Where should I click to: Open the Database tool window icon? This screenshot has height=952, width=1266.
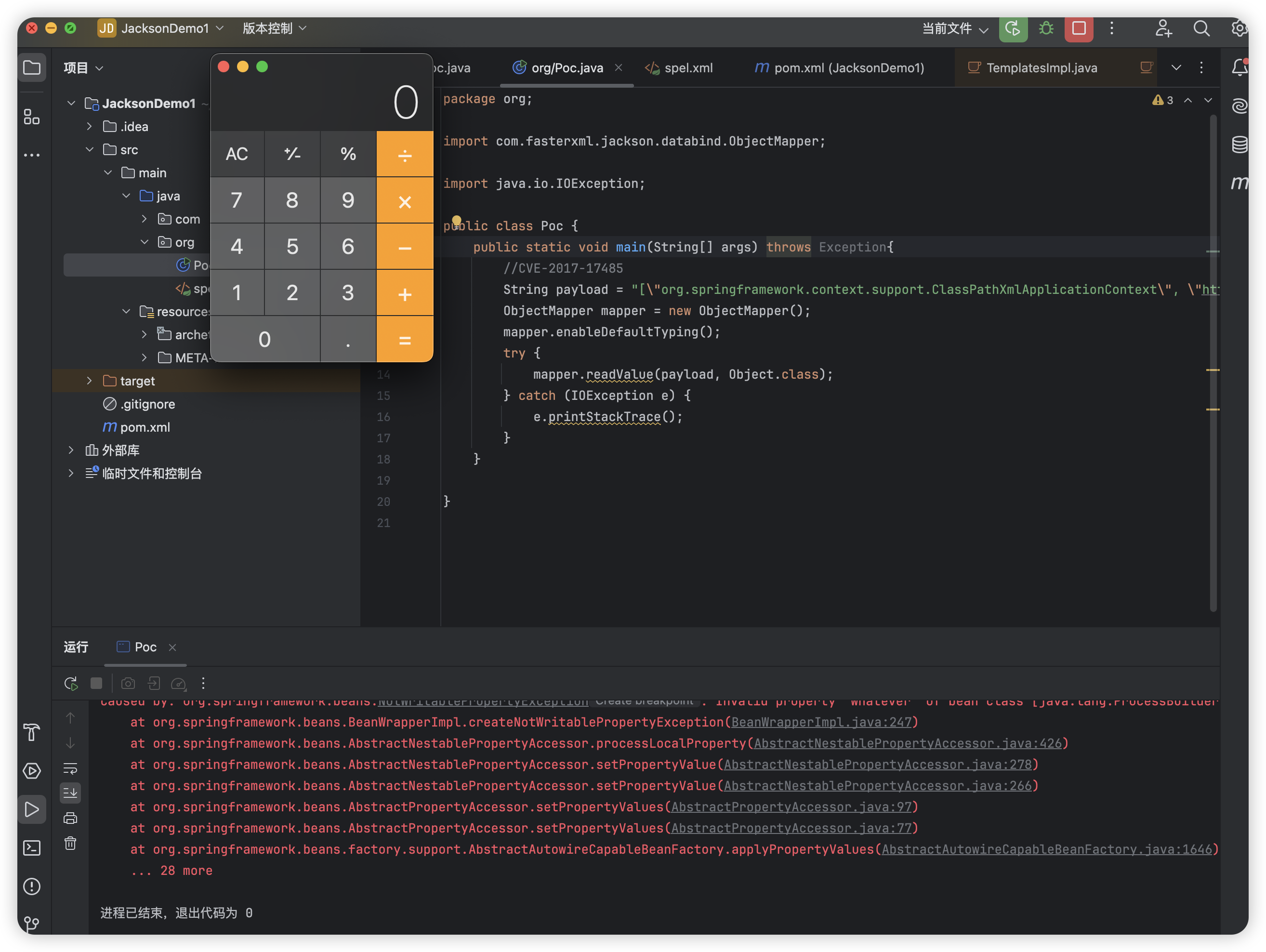point(1239,144)
